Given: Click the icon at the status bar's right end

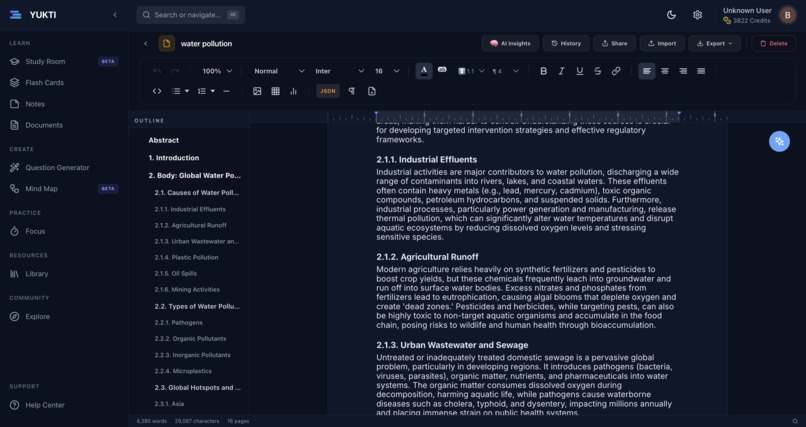Looking at the screenshot, I should 796,421.
